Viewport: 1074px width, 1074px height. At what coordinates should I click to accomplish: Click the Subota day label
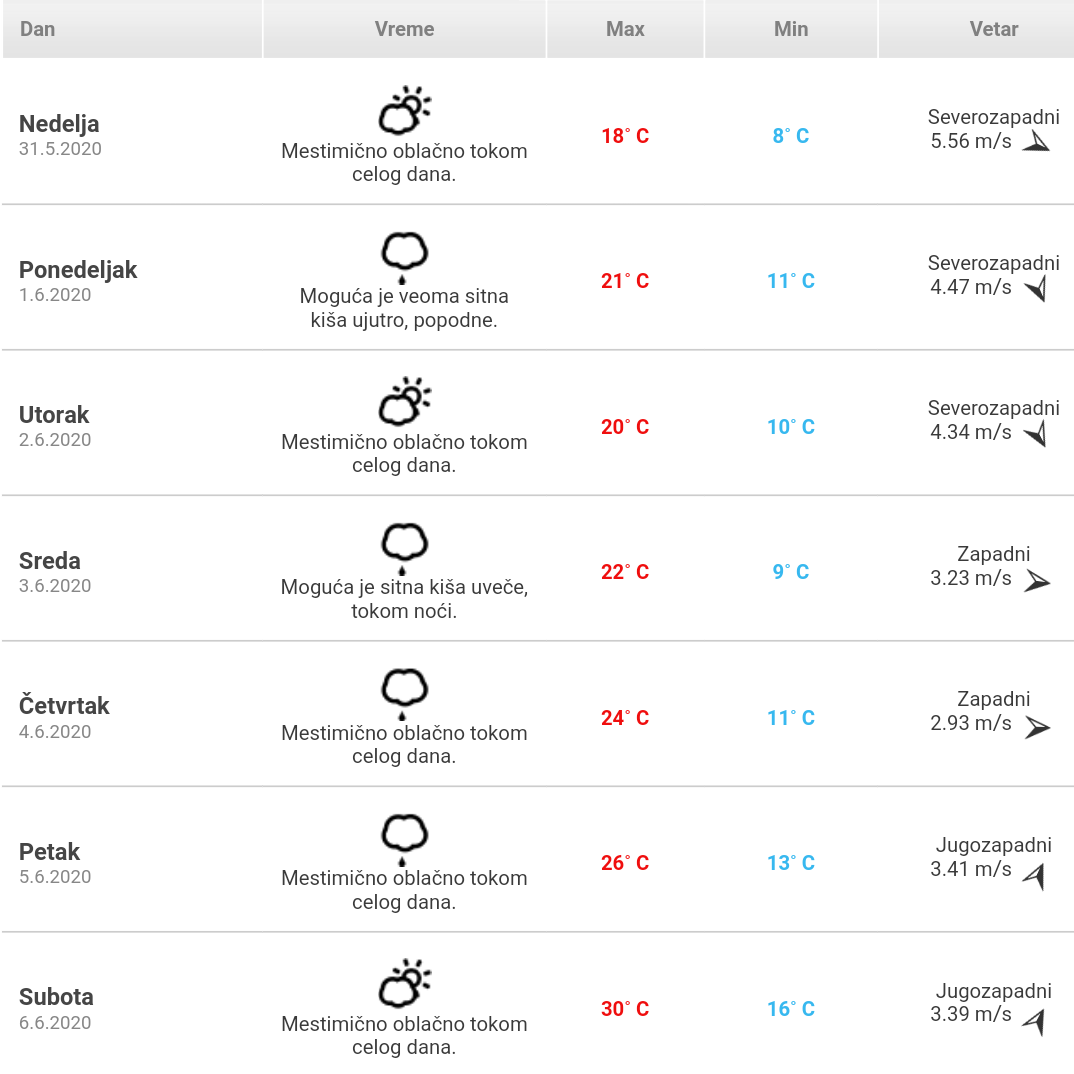(56, 997)
